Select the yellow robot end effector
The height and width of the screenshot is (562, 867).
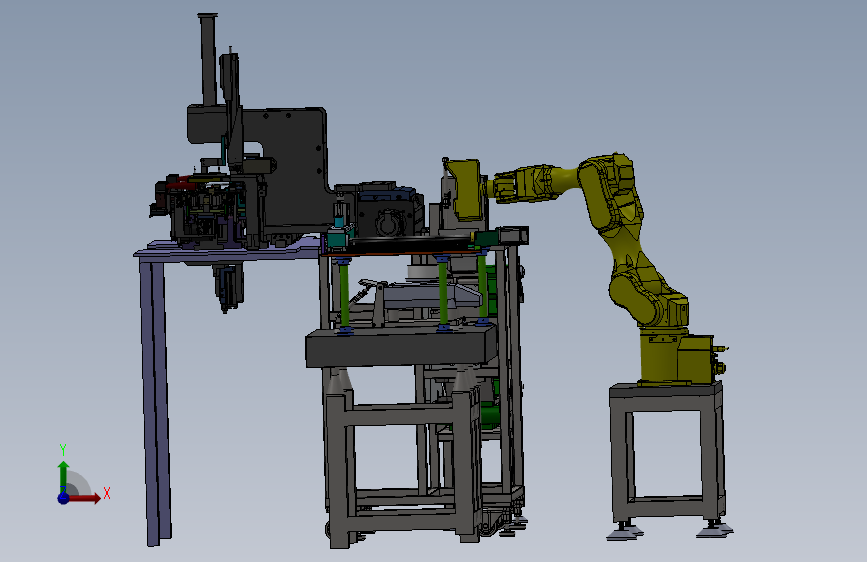click(x=466, y=190)
